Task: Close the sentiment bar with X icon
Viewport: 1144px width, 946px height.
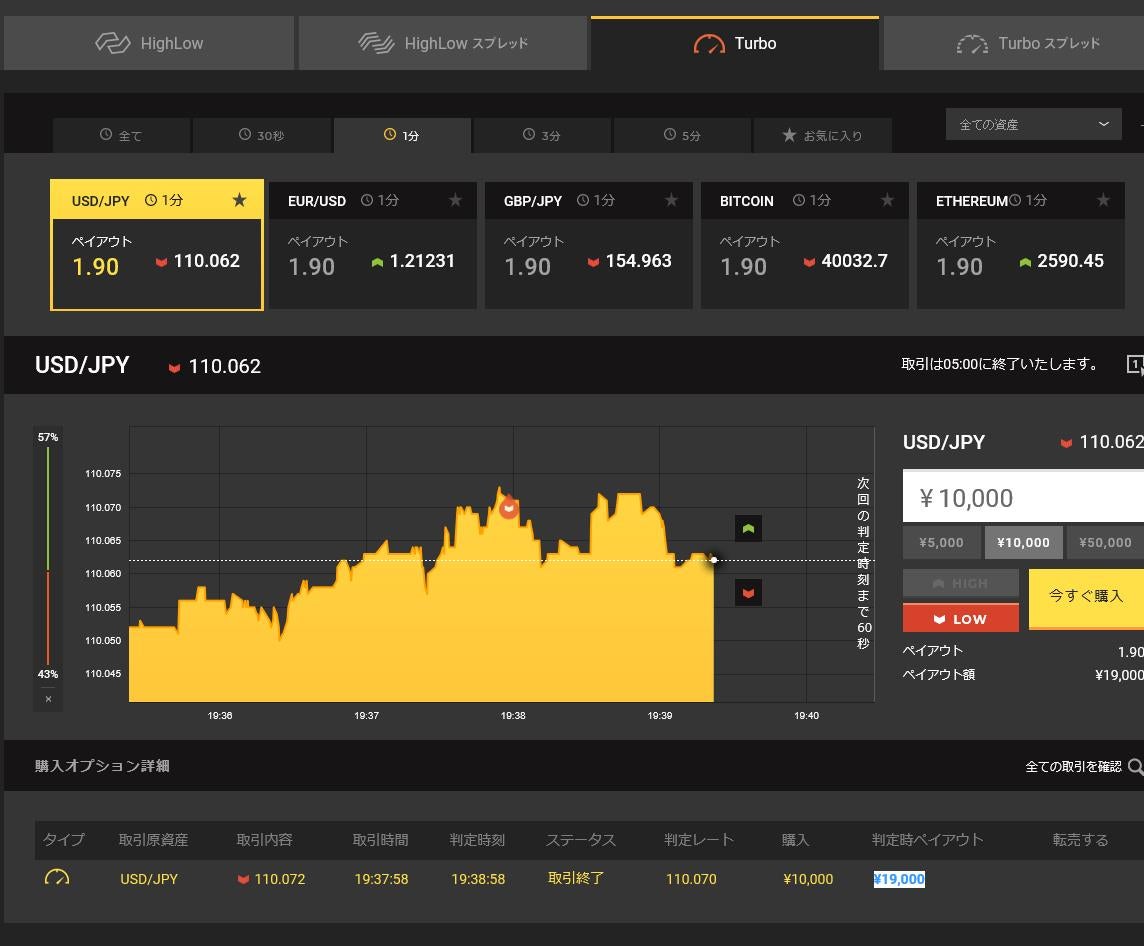Action: point(48,699)
